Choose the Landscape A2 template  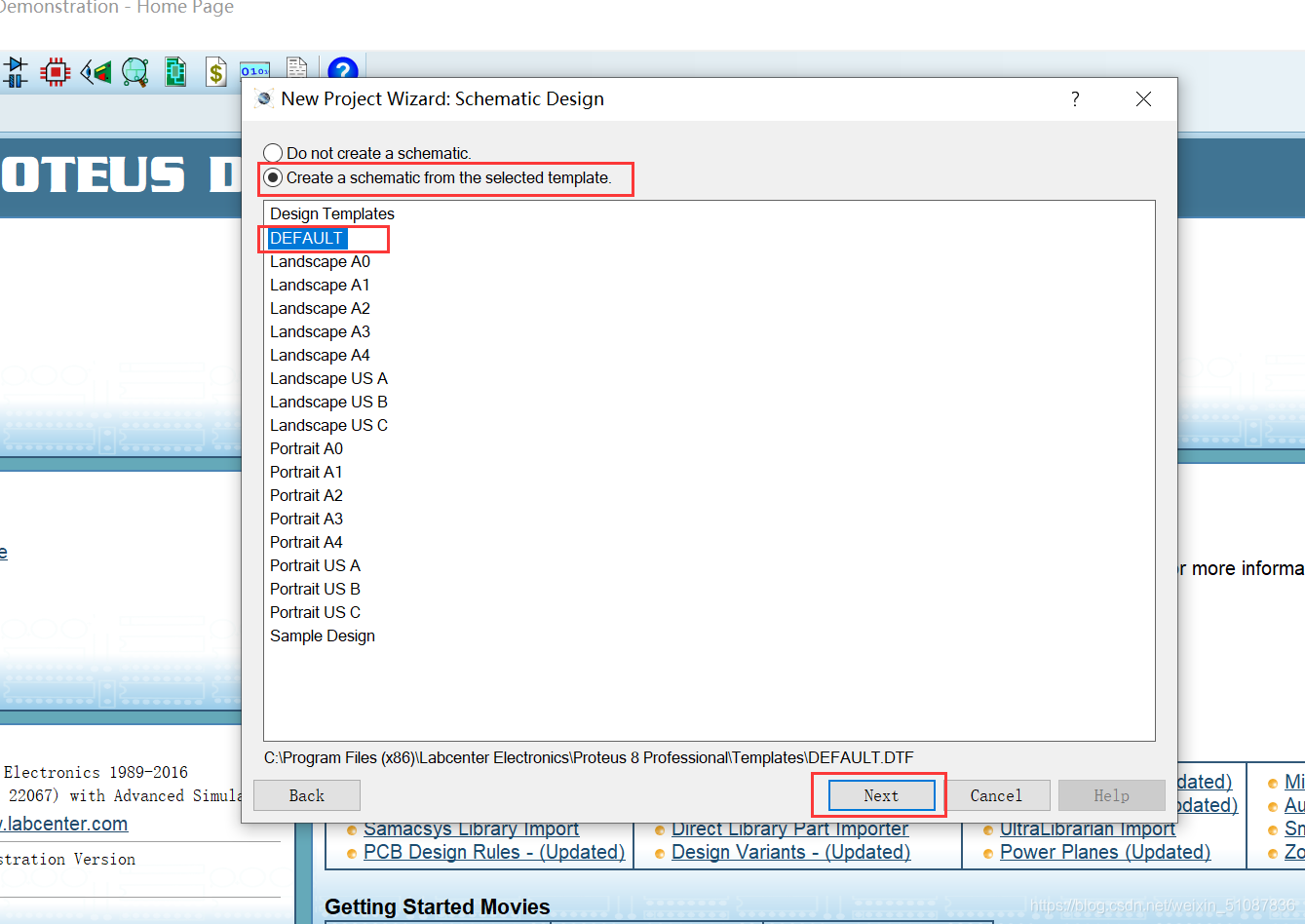tap(320, 308)
